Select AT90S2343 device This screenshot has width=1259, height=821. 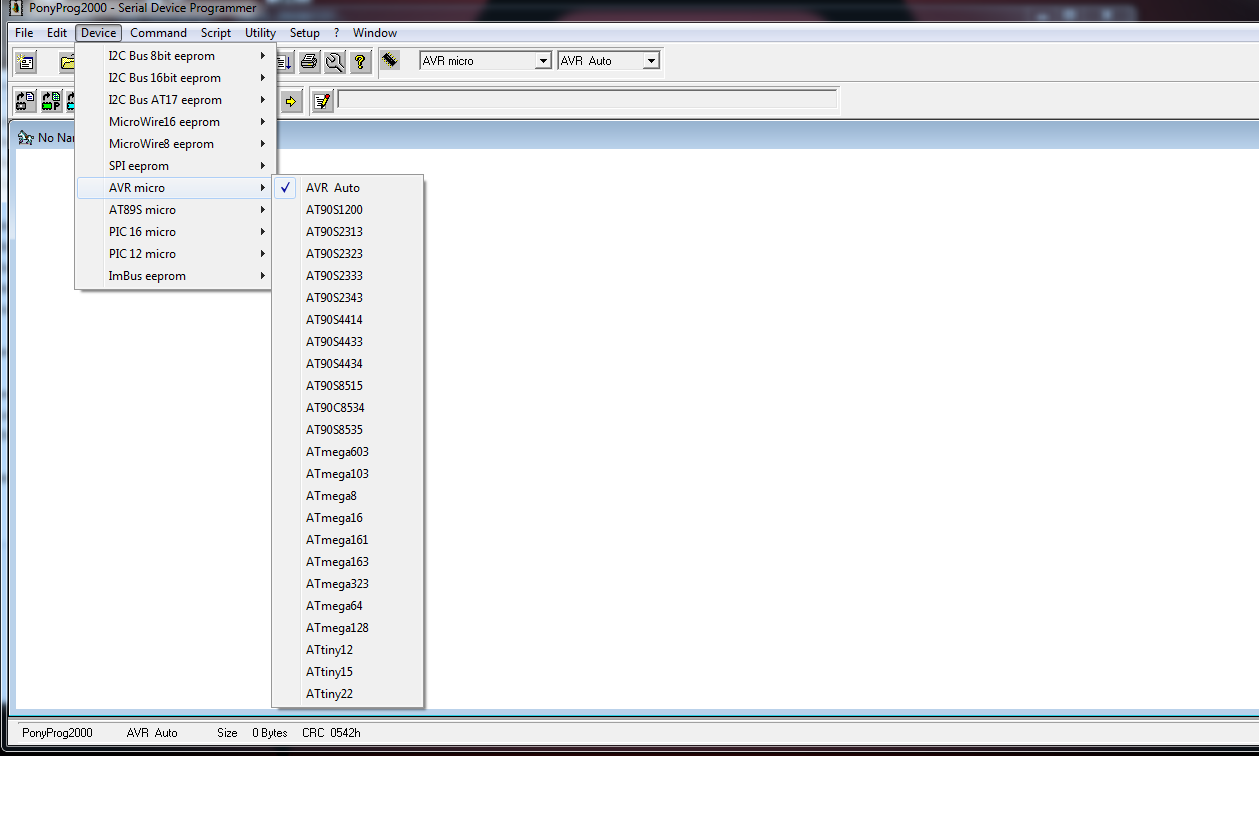348,298
